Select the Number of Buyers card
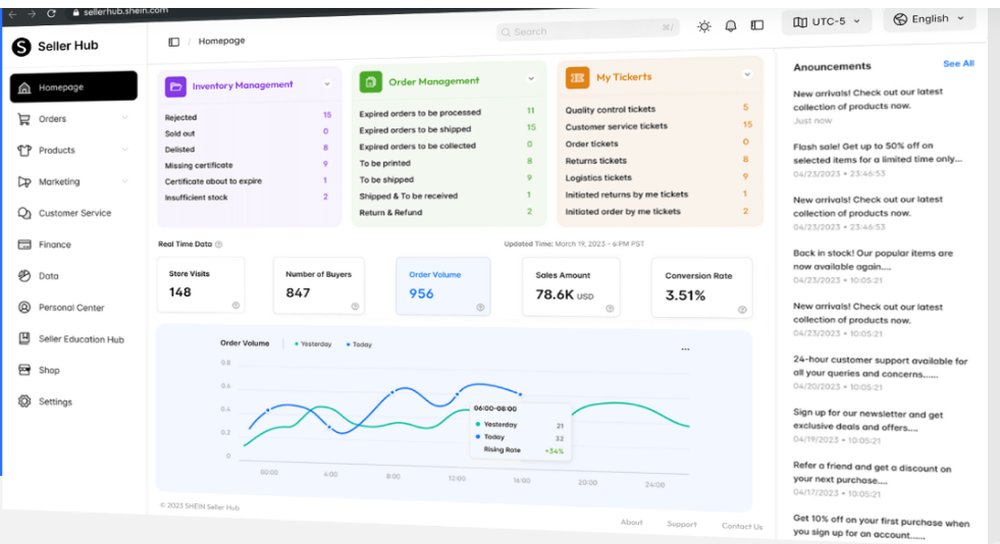Screen dimensions: 1000x544 tap(319, 285)
